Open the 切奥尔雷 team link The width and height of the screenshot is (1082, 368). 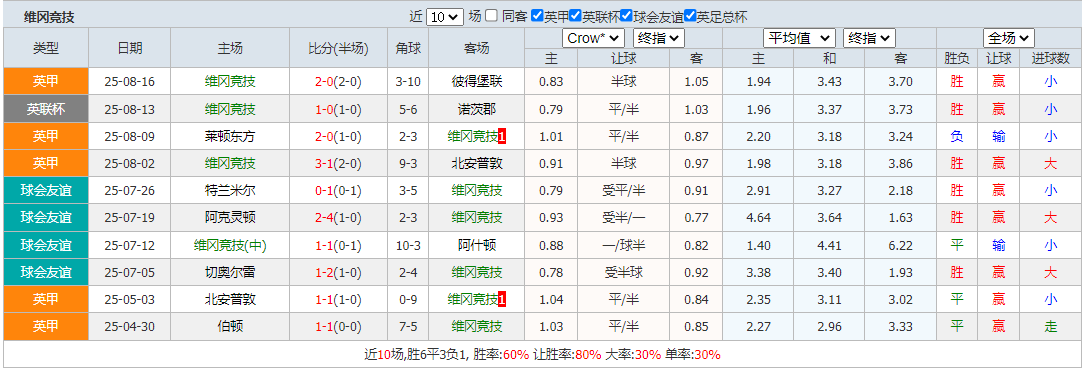coord(230,272)
